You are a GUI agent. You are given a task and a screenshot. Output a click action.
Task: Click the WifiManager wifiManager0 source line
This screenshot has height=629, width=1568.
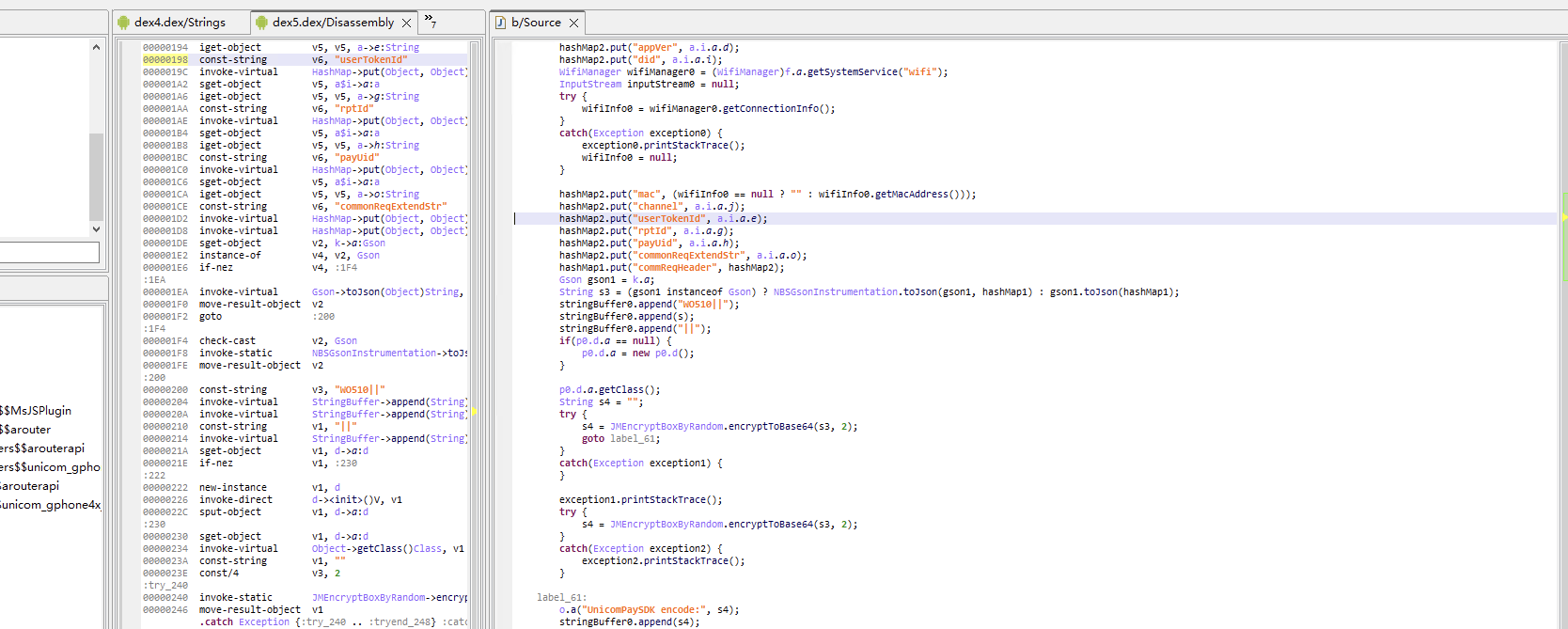pyautogui.click(x=753, y=71)
